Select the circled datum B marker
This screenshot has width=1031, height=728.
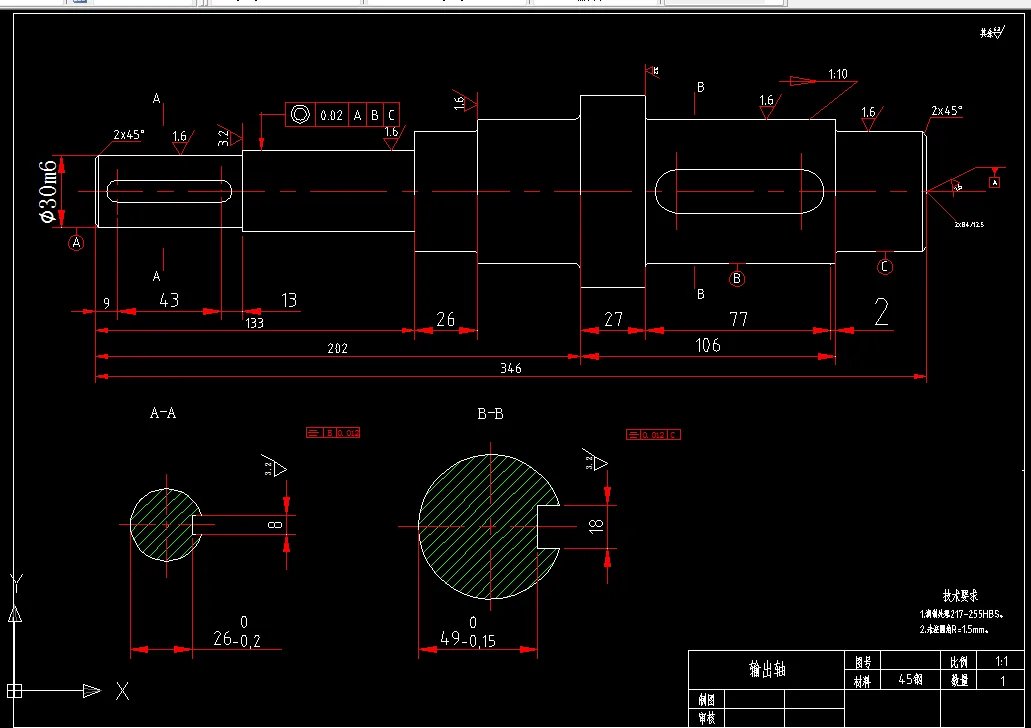pyautogui.click(x=736, y=279)
